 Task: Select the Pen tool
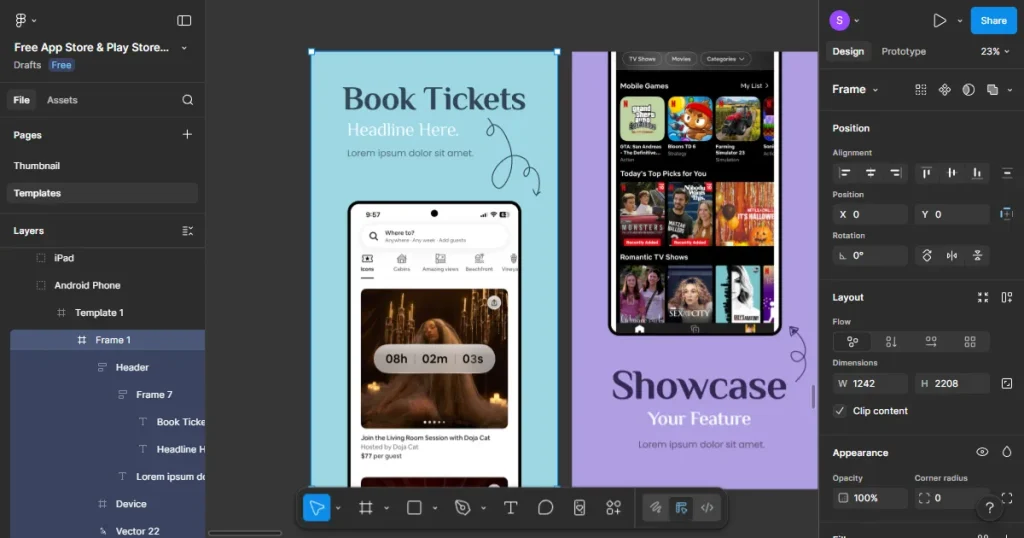(x=462, y=508)
